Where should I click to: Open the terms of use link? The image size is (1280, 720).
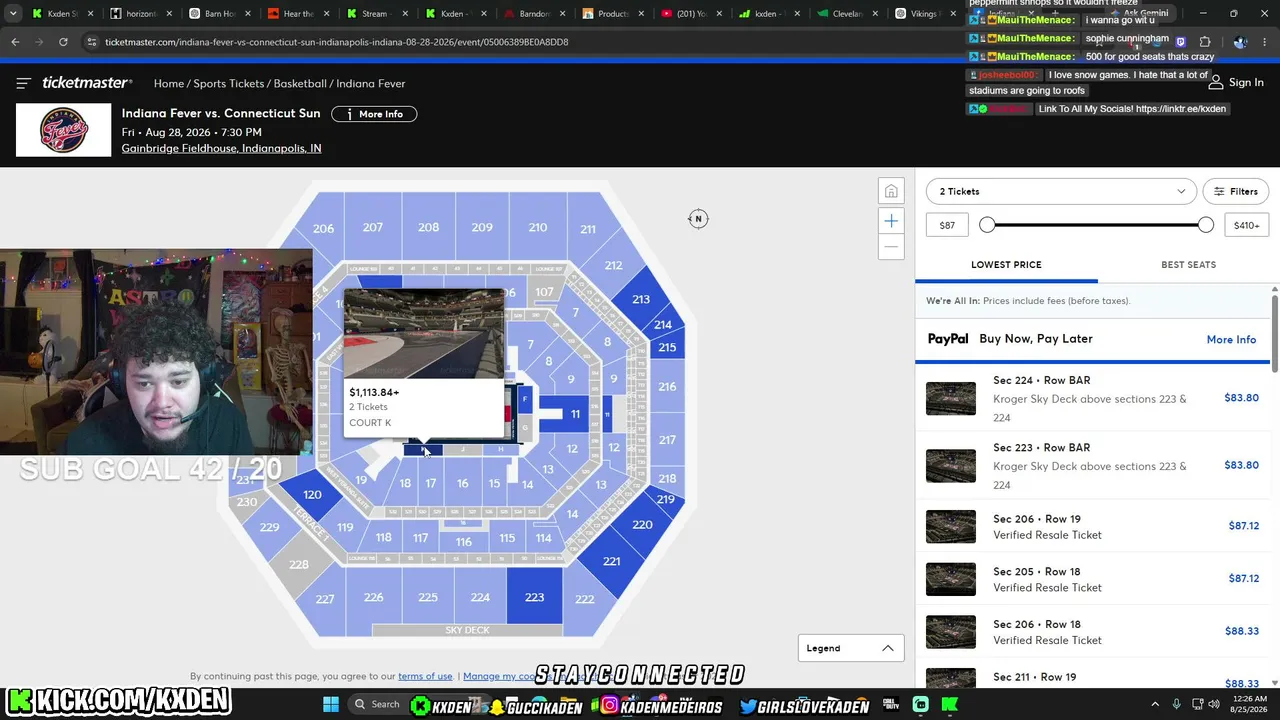point(425,676)
